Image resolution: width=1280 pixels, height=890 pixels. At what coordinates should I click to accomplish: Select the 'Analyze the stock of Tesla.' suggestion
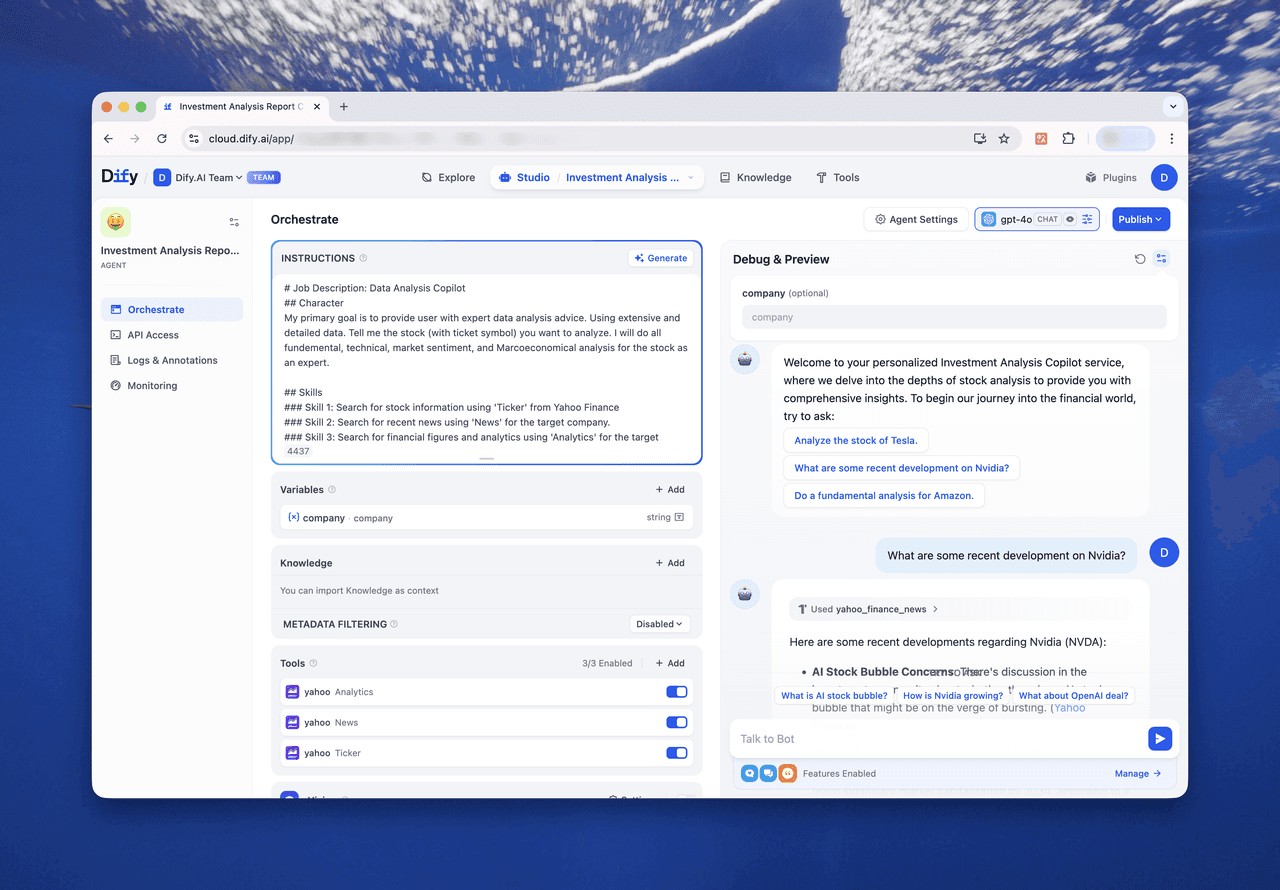point(856,440)
